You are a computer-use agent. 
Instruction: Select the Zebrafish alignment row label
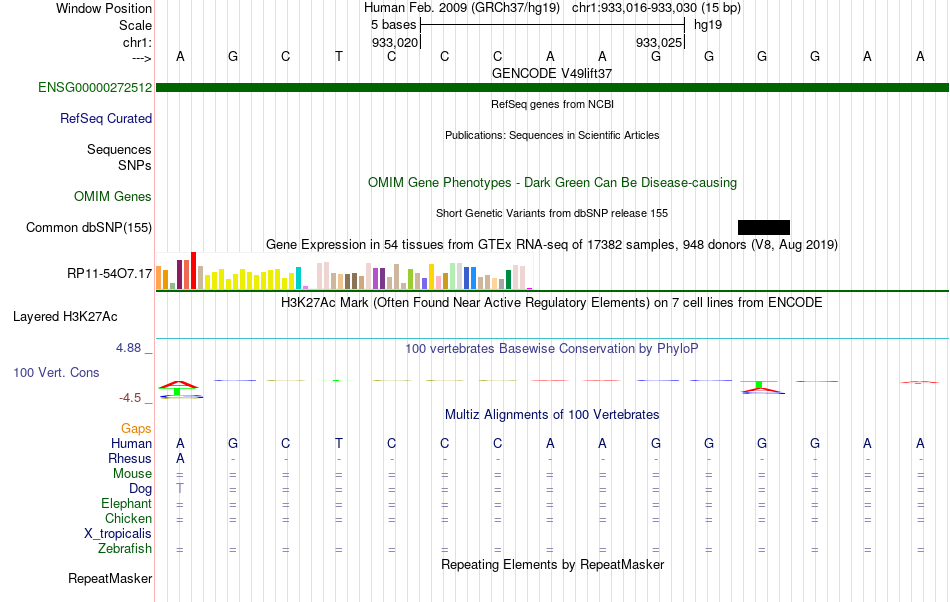(x=125, y=548)
